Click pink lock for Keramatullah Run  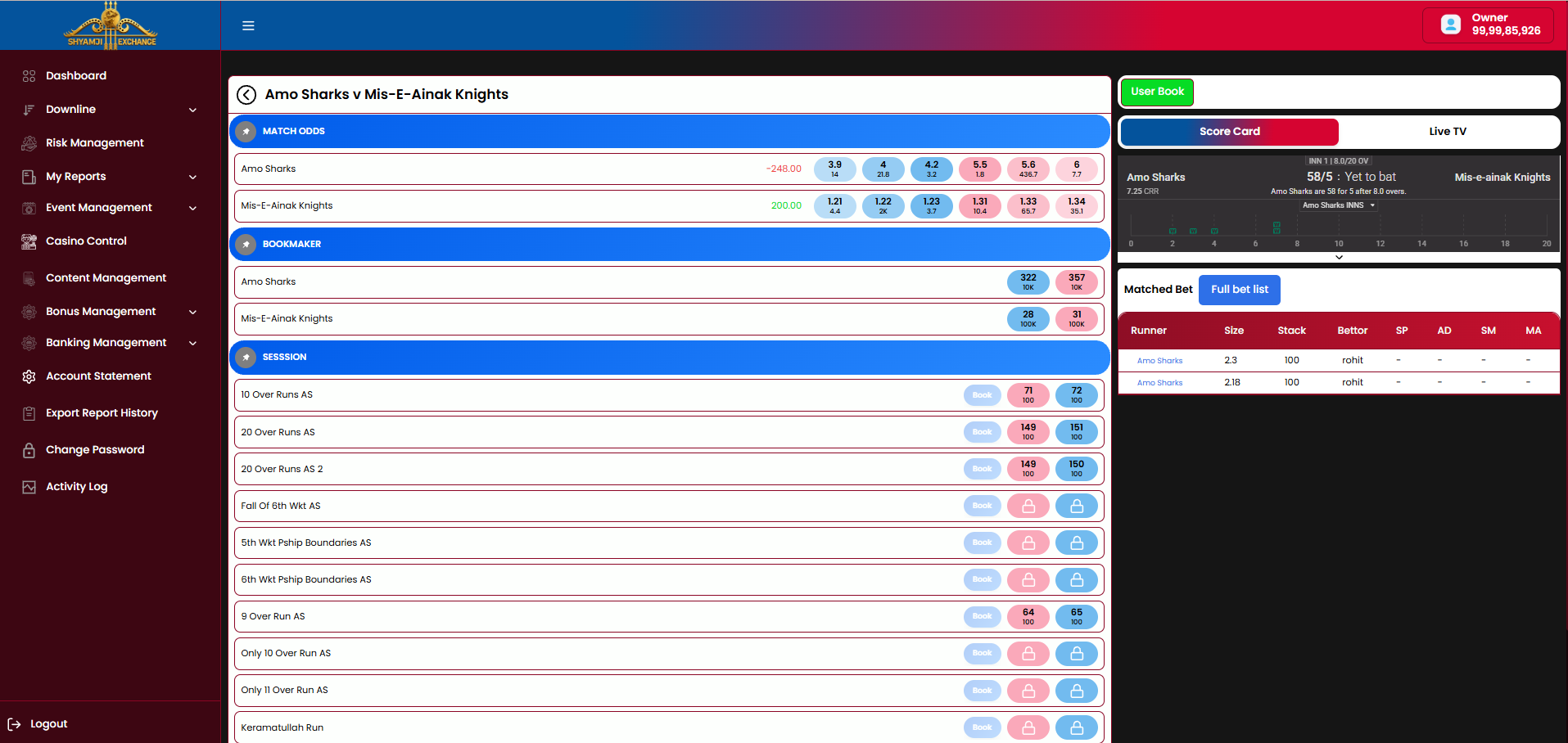(x=1028, y=727)
